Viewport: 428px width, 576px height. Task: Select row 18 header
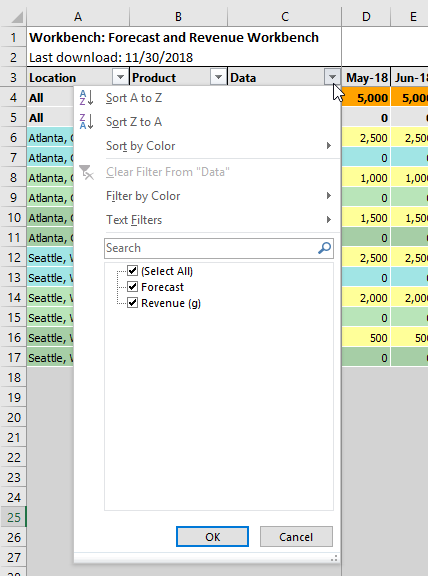(x=14, y=377)
